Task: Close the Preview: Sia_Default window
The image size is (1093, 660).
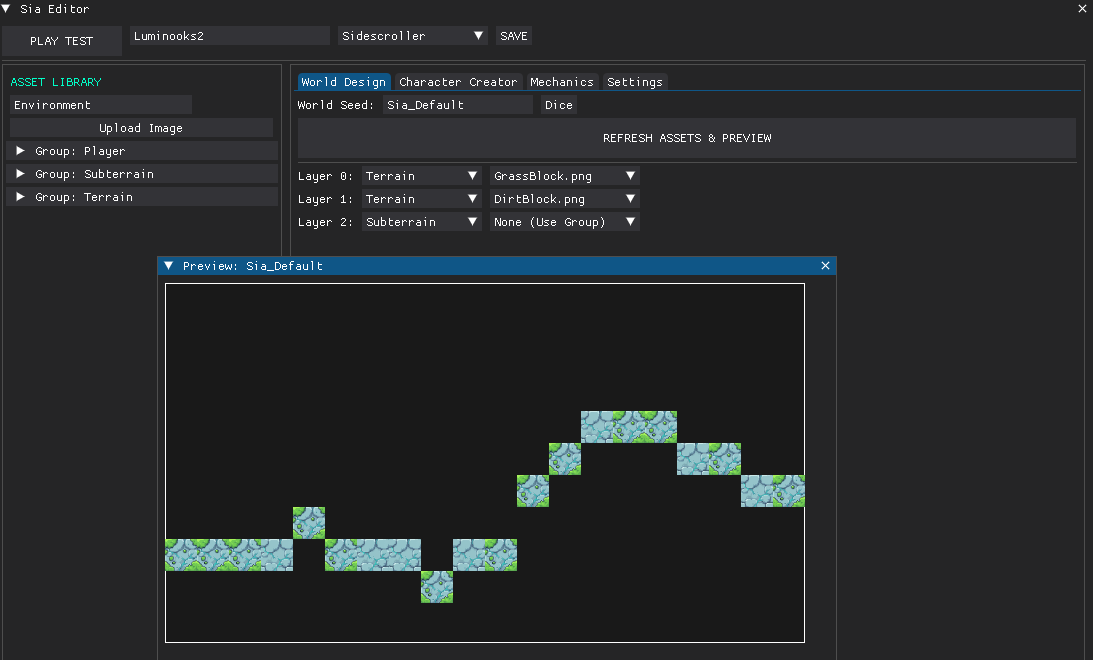Action: coord(825,266)
